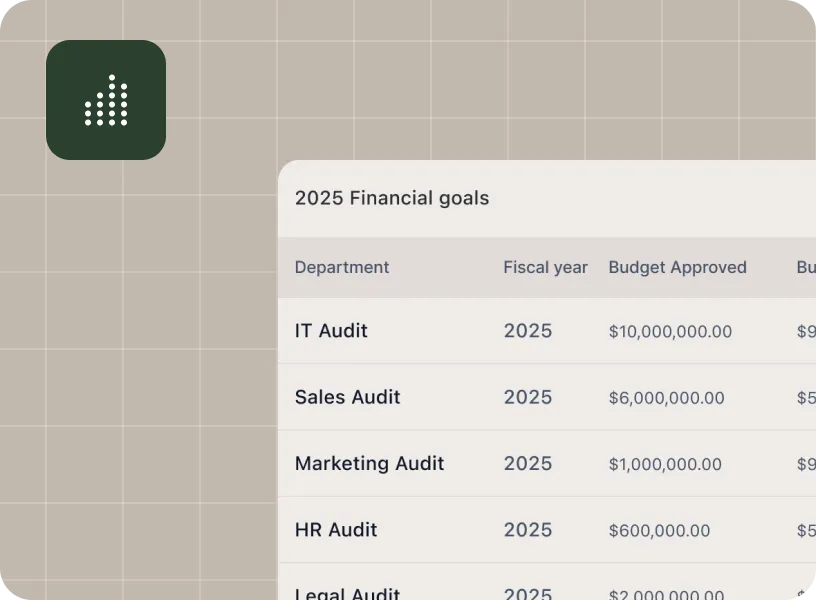Select the 2025 fiscal year cell for HR Audit
The width and height of the screenshot is (816, 600).
(528, 530)
